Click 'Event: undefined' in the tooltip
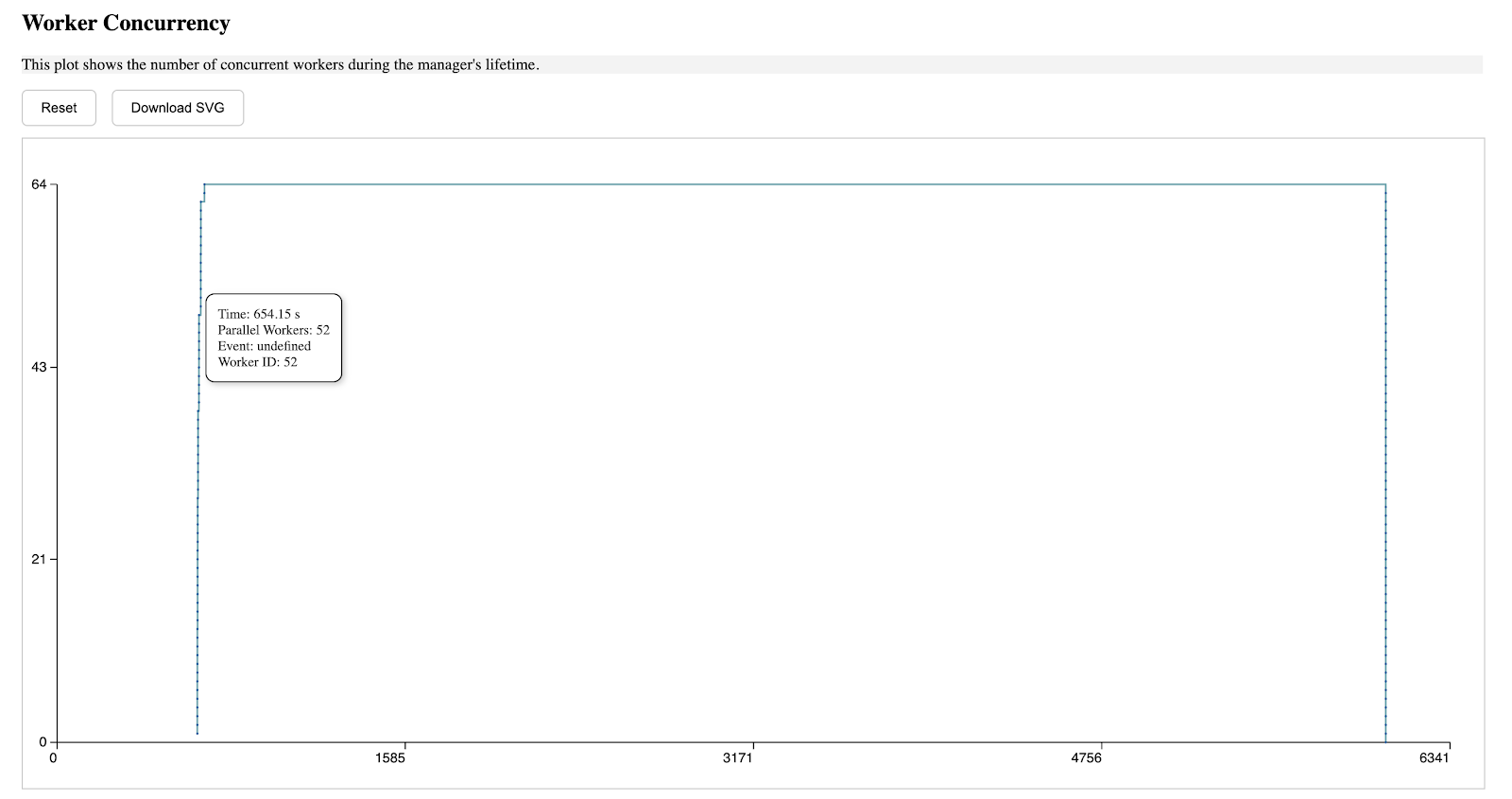The image size is (1512, 799). click(264, 346)
